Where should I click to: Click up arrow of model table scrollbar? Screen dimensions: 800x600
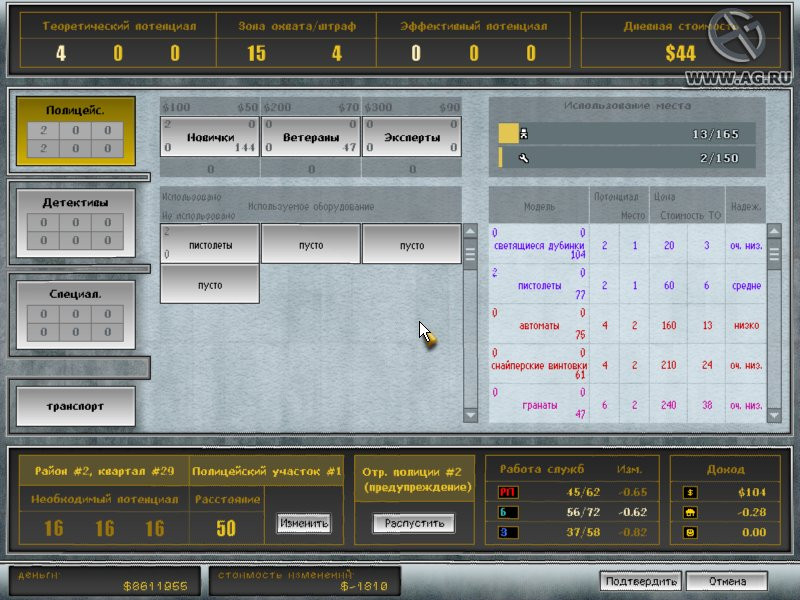pyautogui.click(x=774, y=231)
